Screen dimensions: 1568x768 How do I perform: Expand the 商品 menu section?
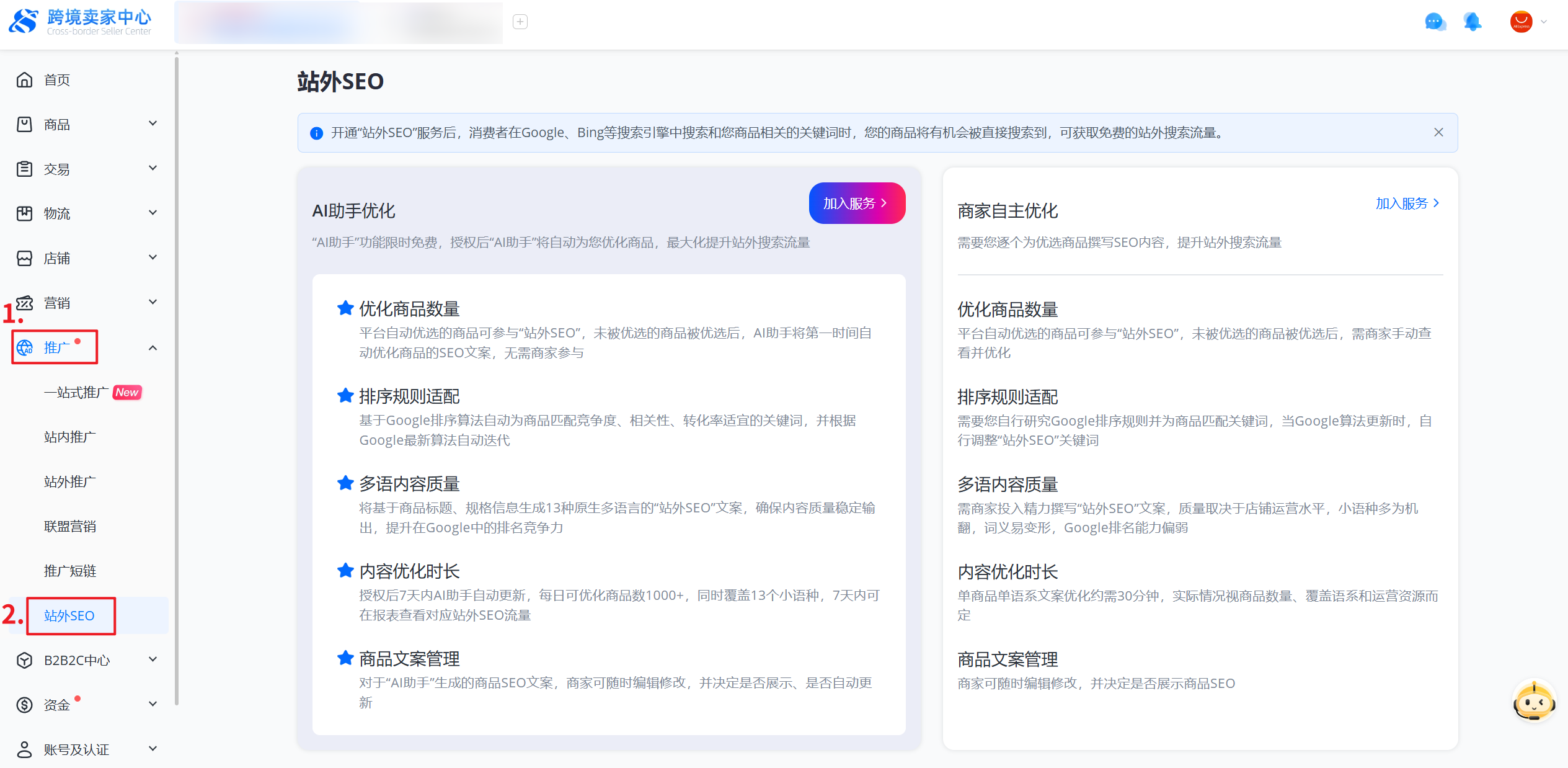pos(153,124)
